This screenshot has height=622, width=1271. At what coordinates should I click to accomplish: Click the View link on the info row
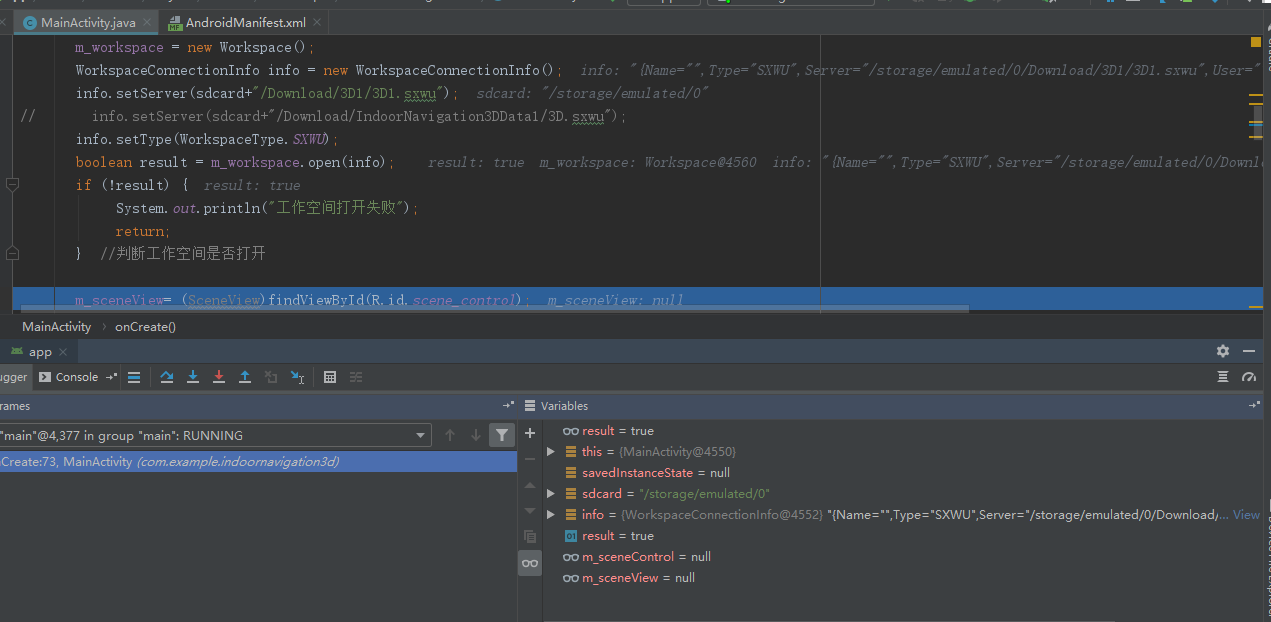click(x=1246, y=515)
